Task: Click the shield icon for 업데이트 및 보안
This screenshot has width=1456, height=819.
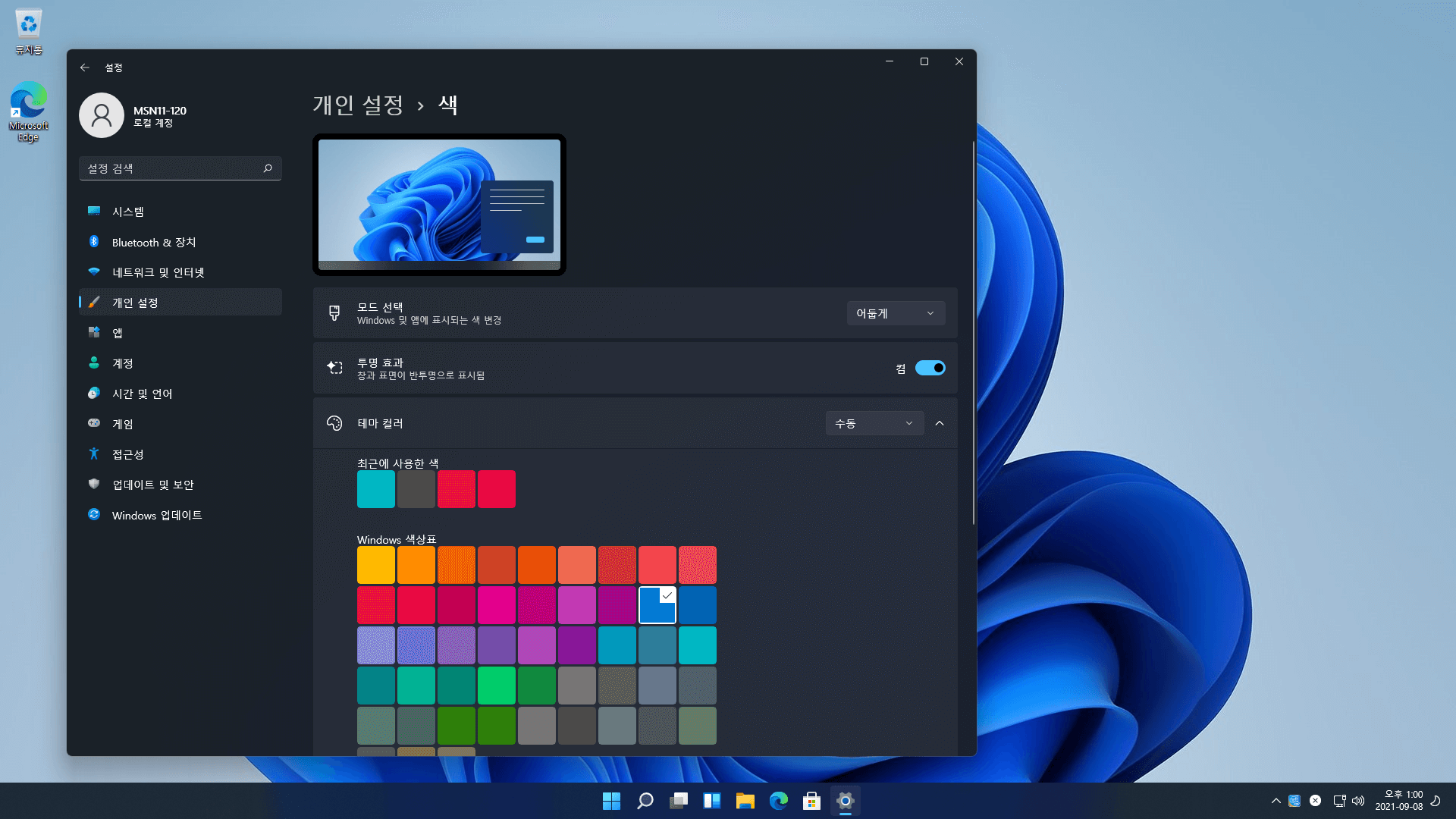Action: [94, 484]
